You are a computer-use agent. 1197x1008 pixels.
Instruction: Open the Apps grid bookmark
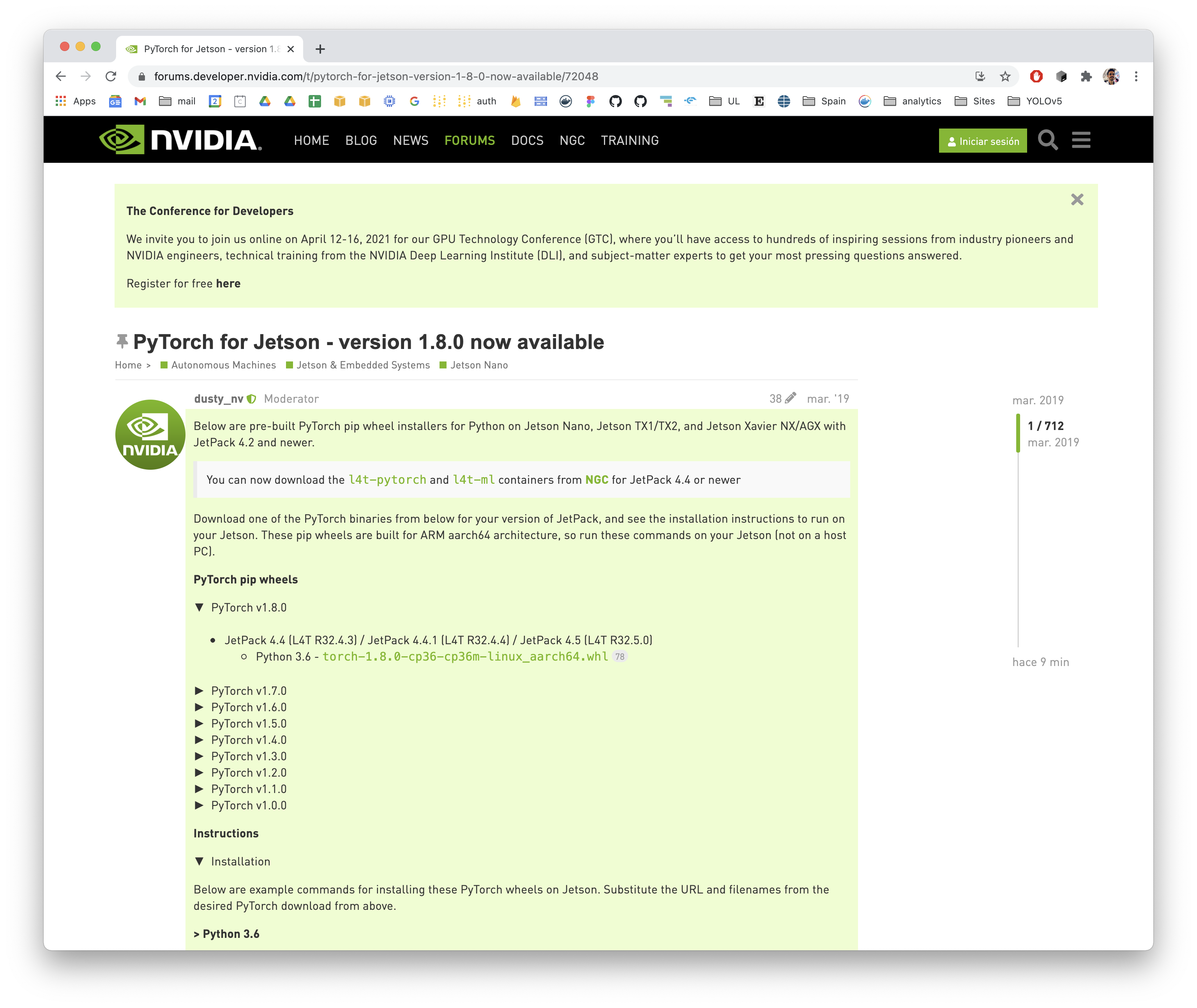[75, 101]
